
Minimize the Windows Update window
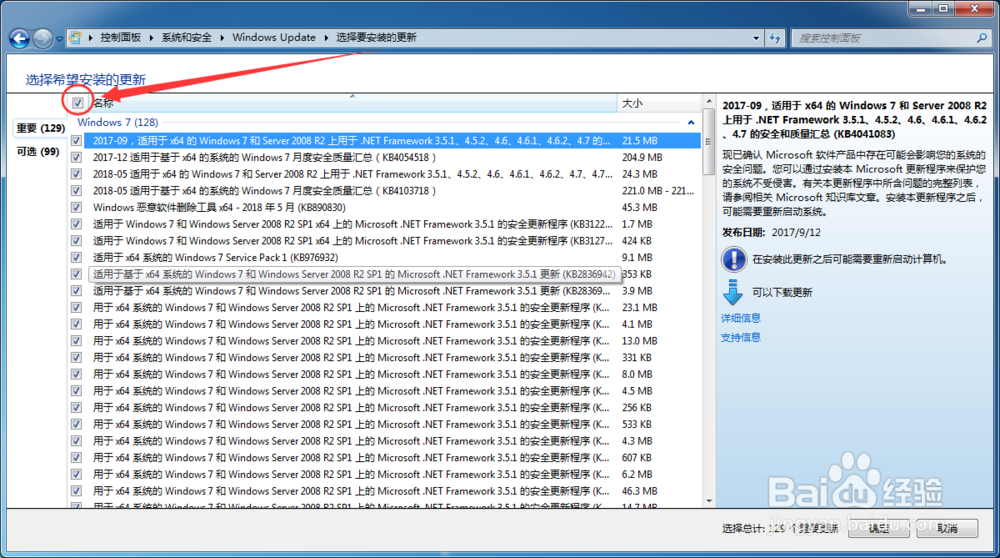tap(920, 9)
